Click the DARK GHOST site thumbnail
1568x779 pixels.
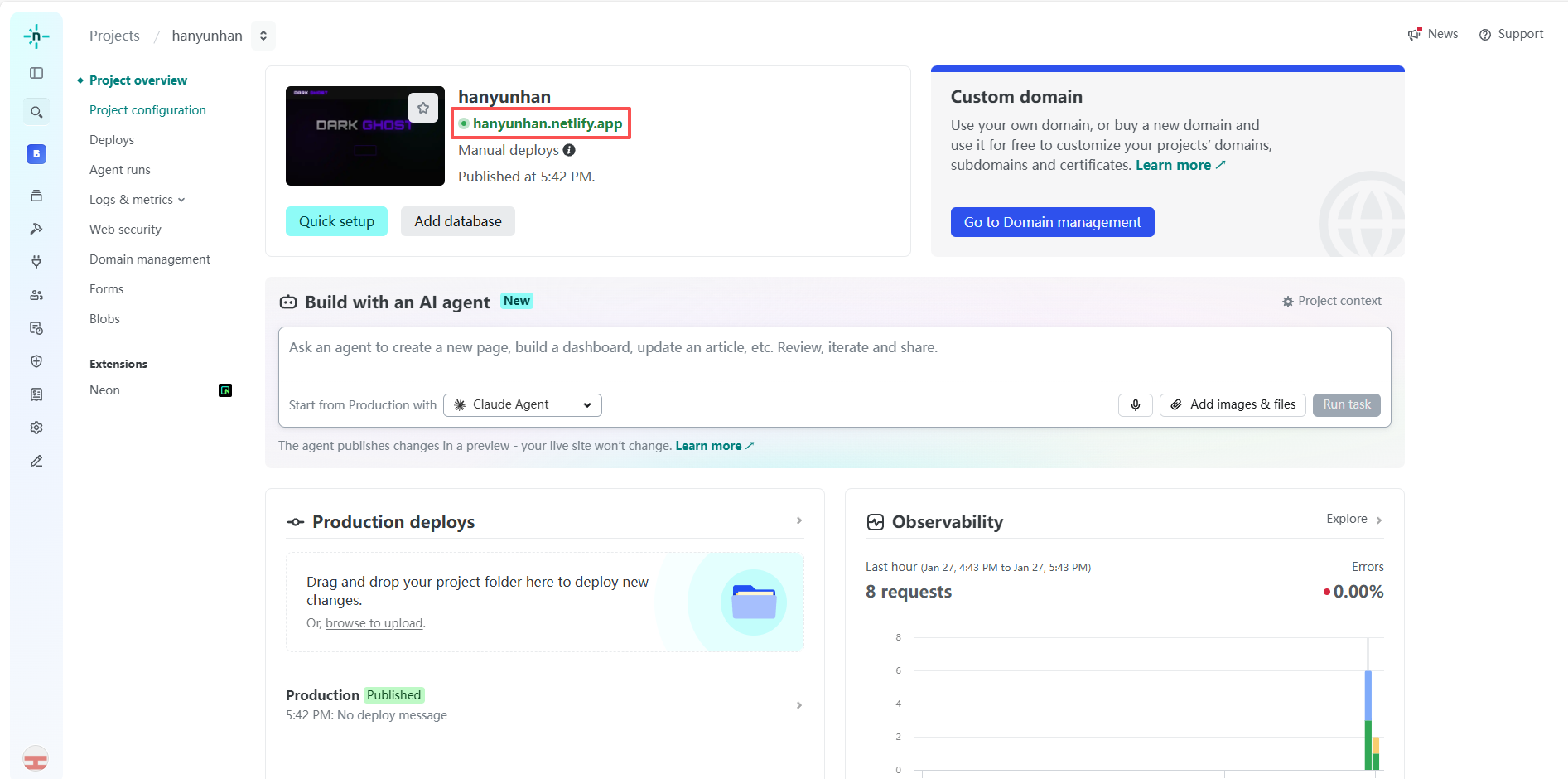click(365, 136)
